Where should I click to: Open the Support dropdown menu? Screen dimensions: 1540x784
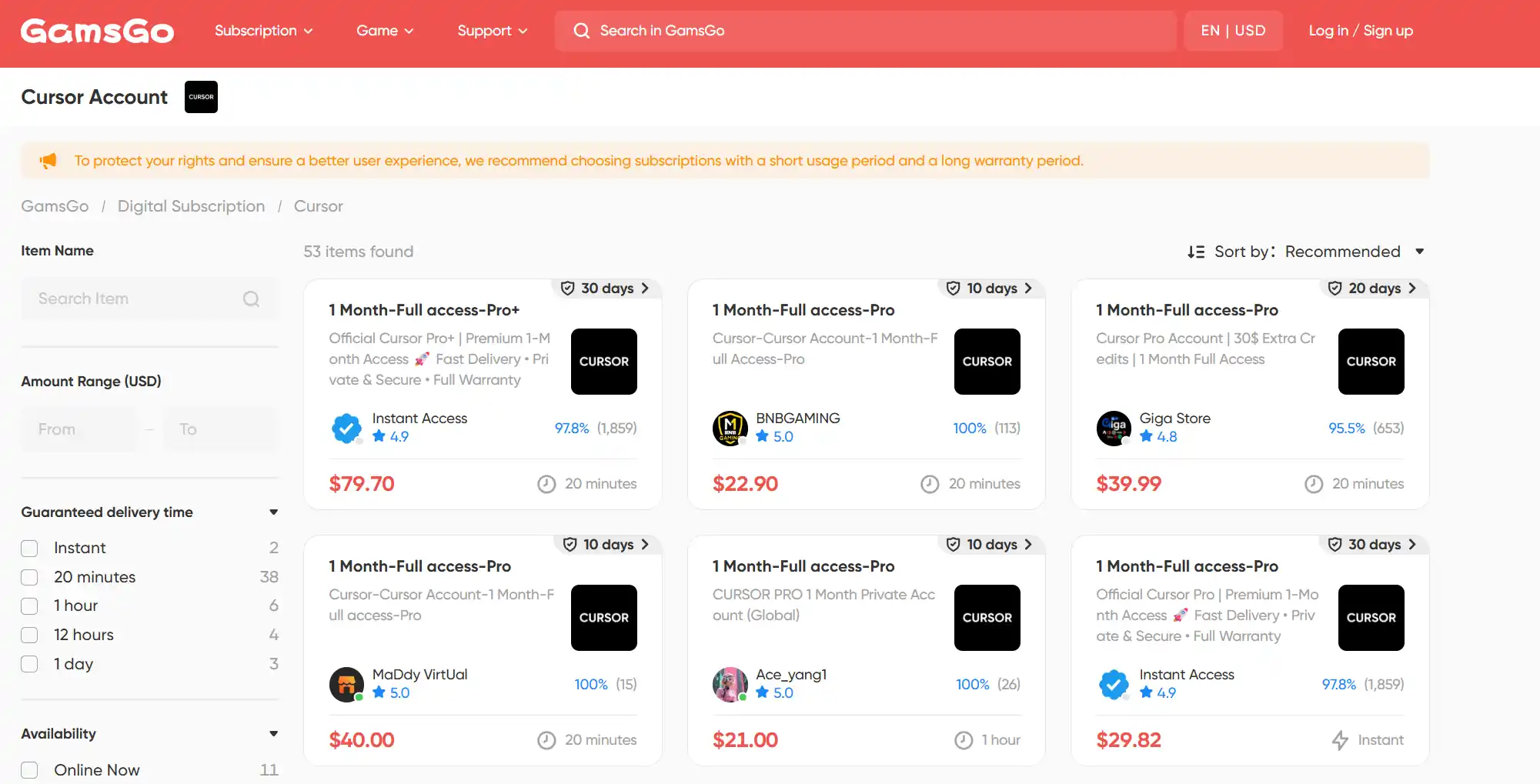pyautogui.click(x=493, y=31)
